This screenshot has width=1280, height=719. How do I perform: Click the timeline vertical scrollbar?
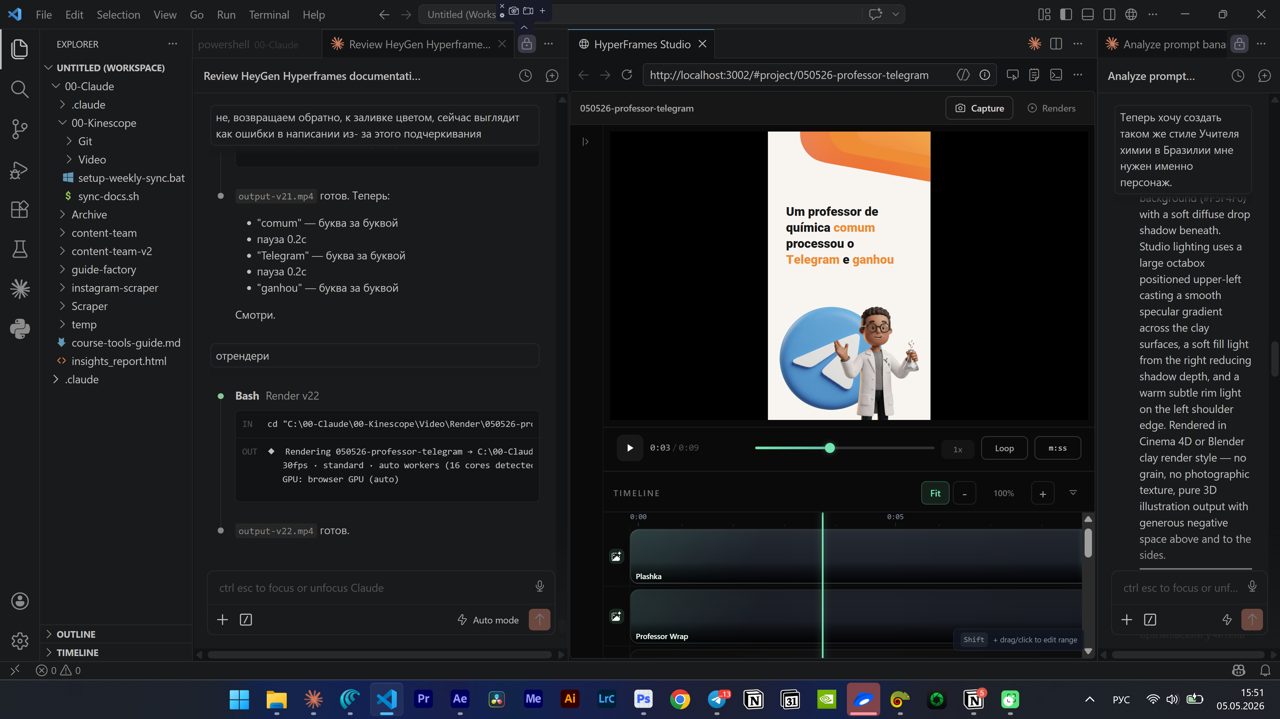1088,543
